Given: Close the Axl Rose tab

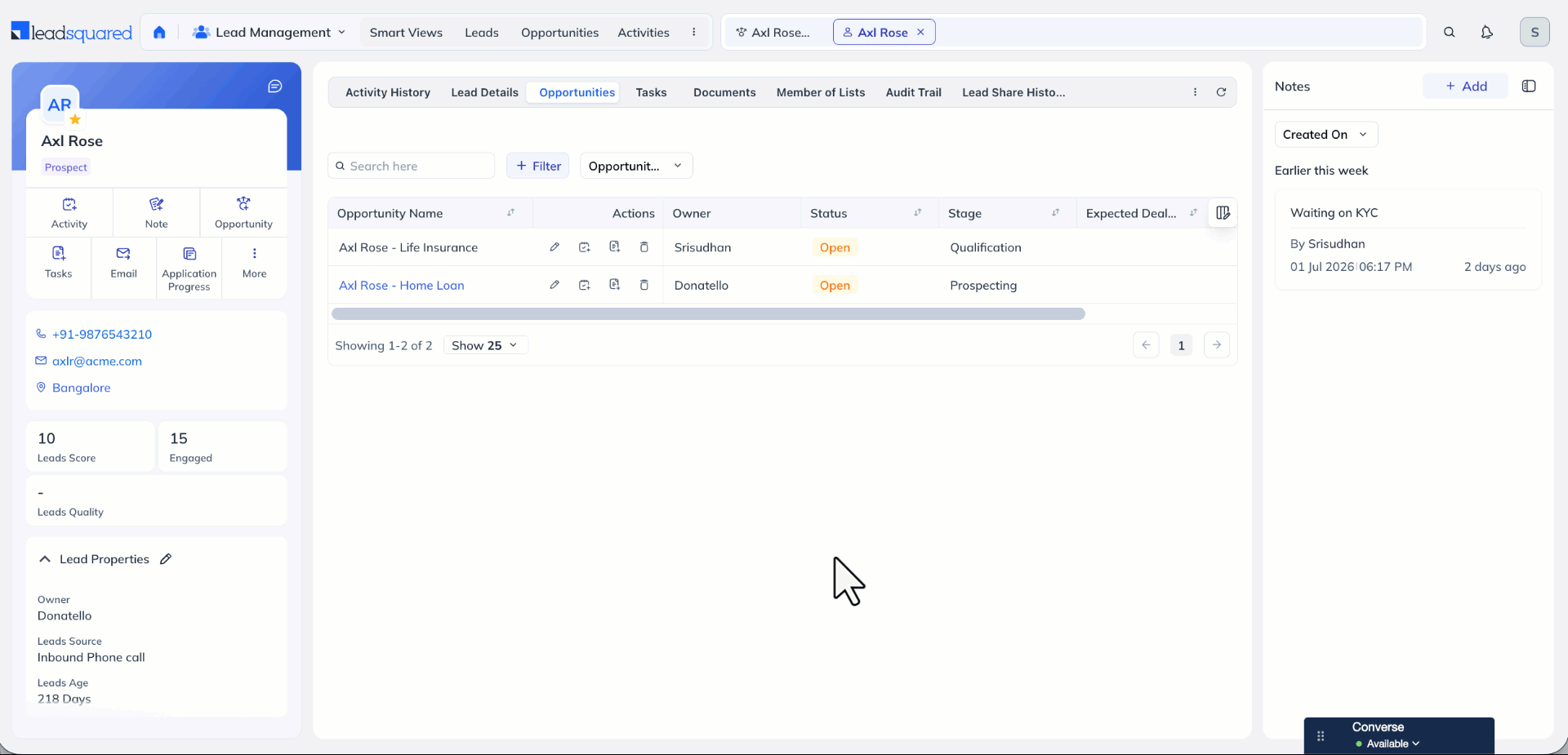Looking at the screenshot, I should [x=920, y=33].
